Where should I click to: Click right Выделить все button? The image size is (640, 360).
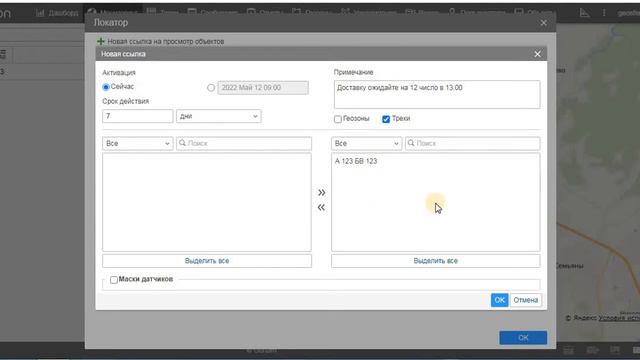(436, 261)
